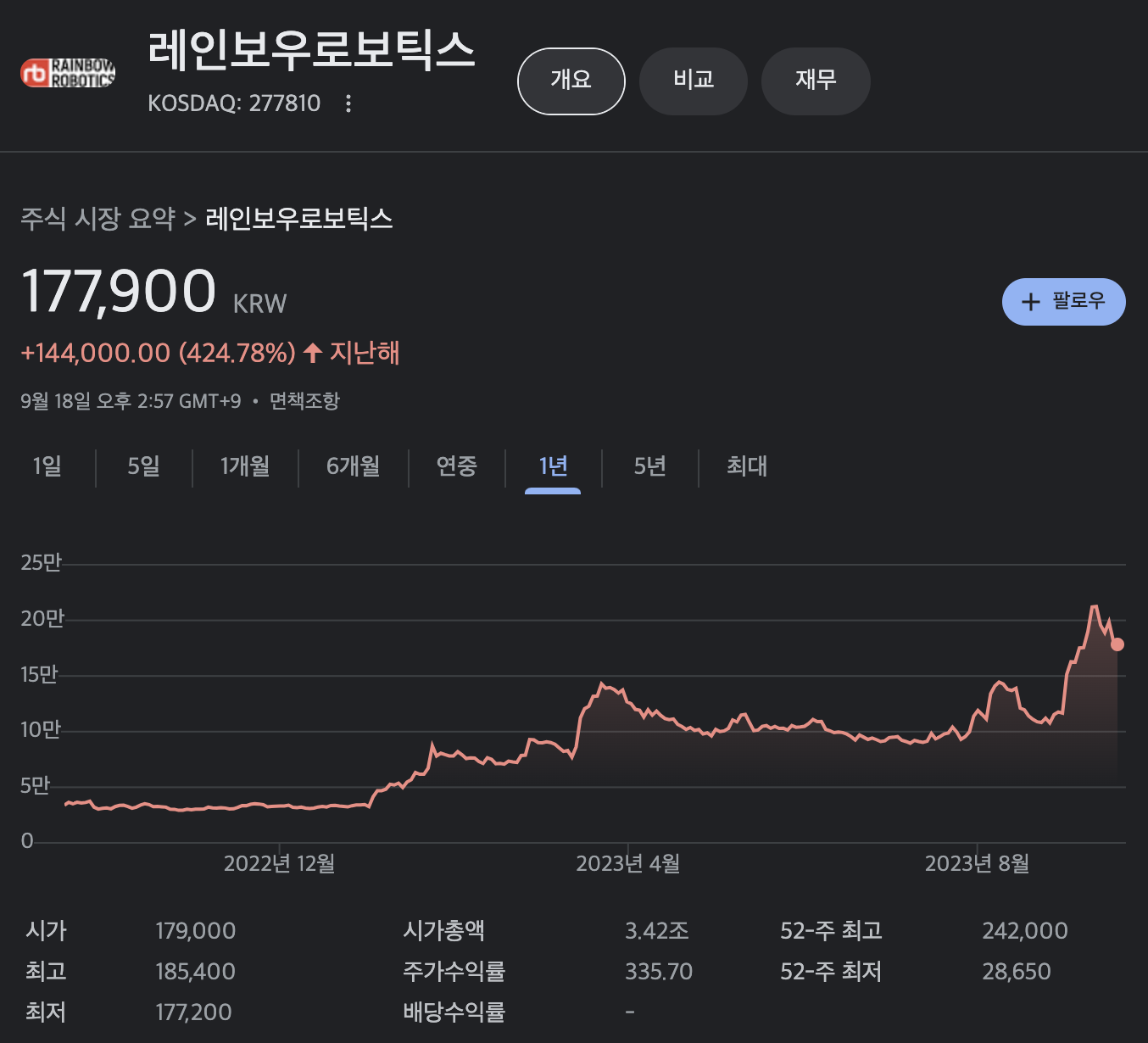Image resolution: width=1148 pixels, height=1043 pixels.
Task: Open the 면책조항 link
Action: [304, 401]
